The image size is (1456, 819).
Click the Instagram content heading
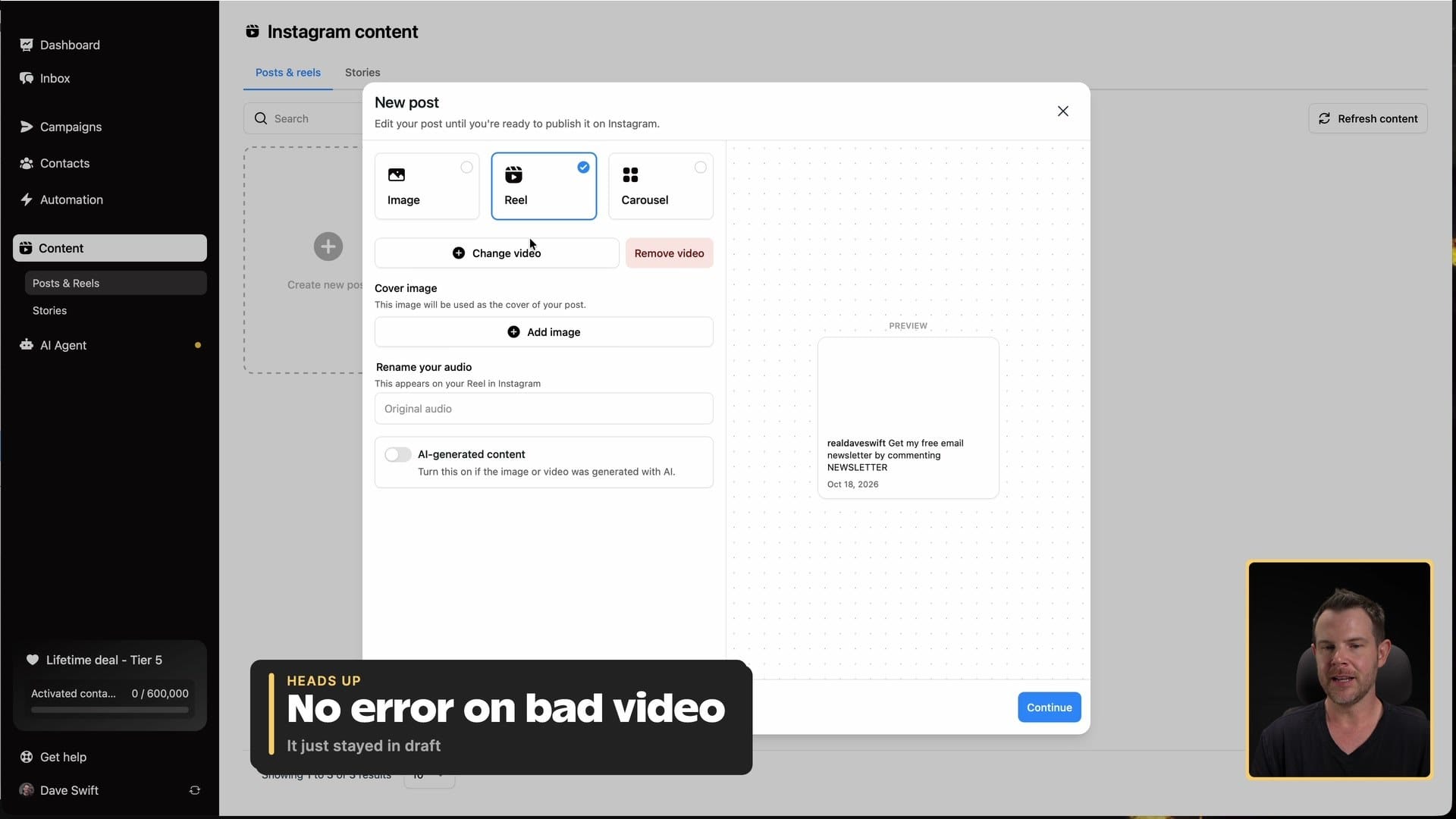tap(343, 32)
